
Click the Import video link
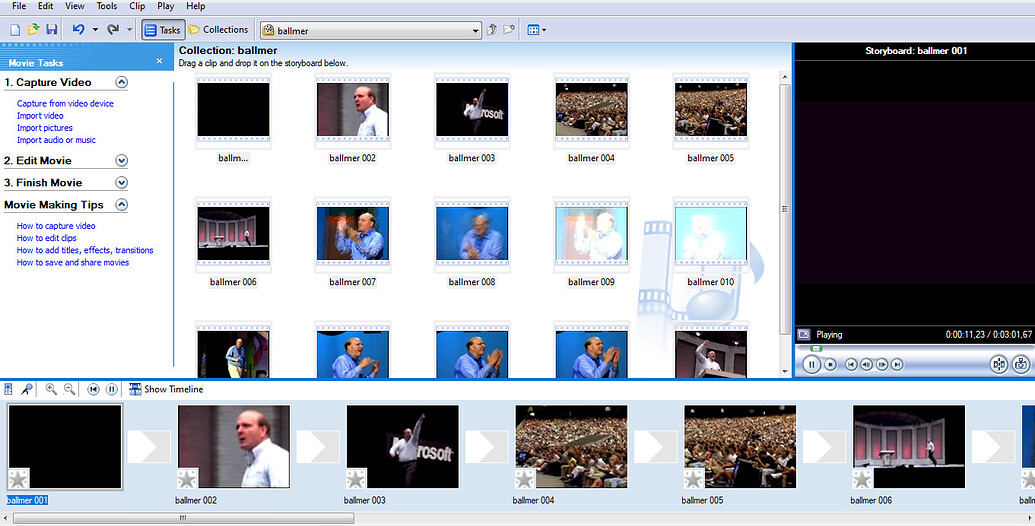click(x=40, y=115)
